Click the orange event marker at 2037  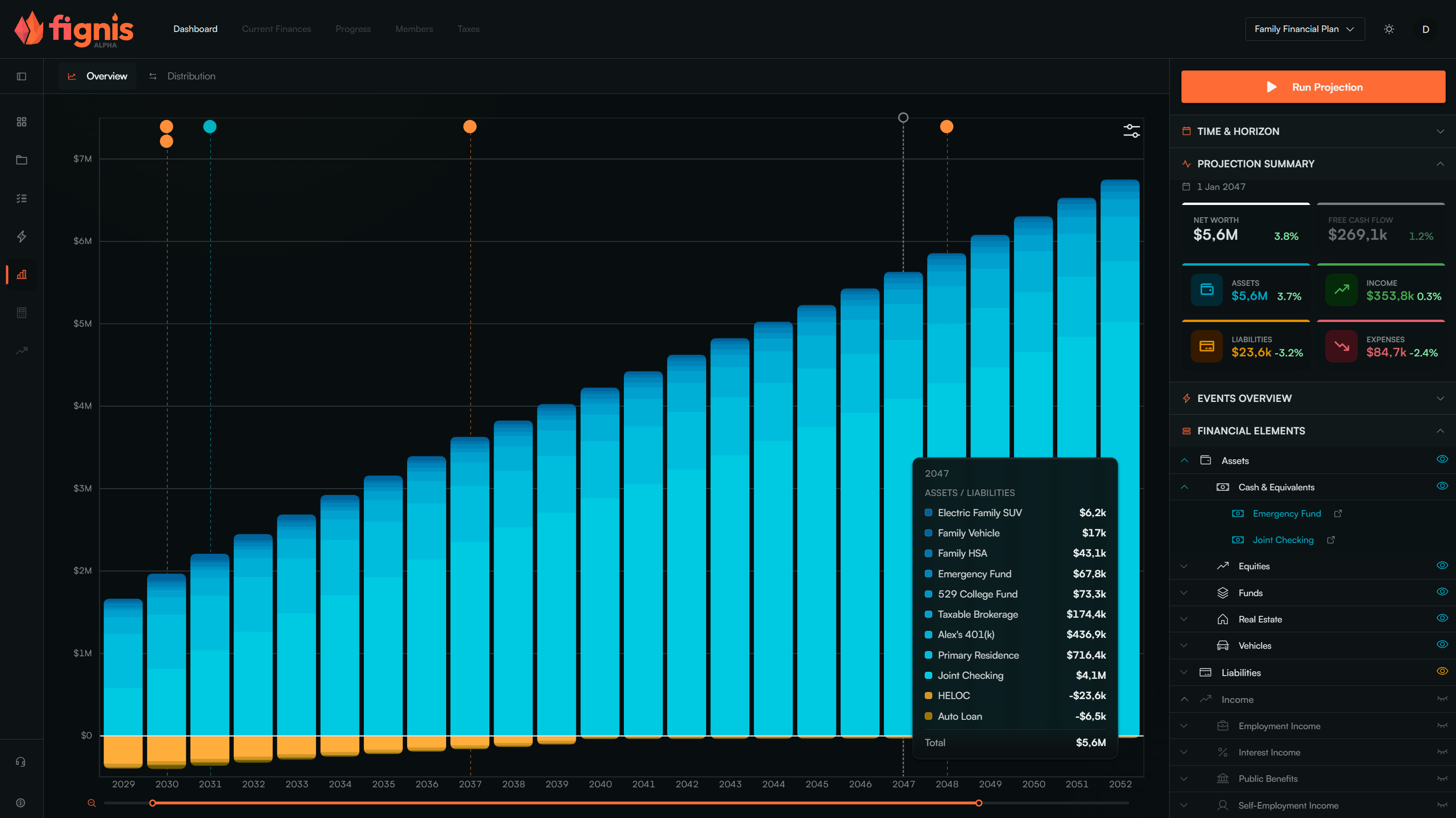pyautogui.click(x=470, y=126)
